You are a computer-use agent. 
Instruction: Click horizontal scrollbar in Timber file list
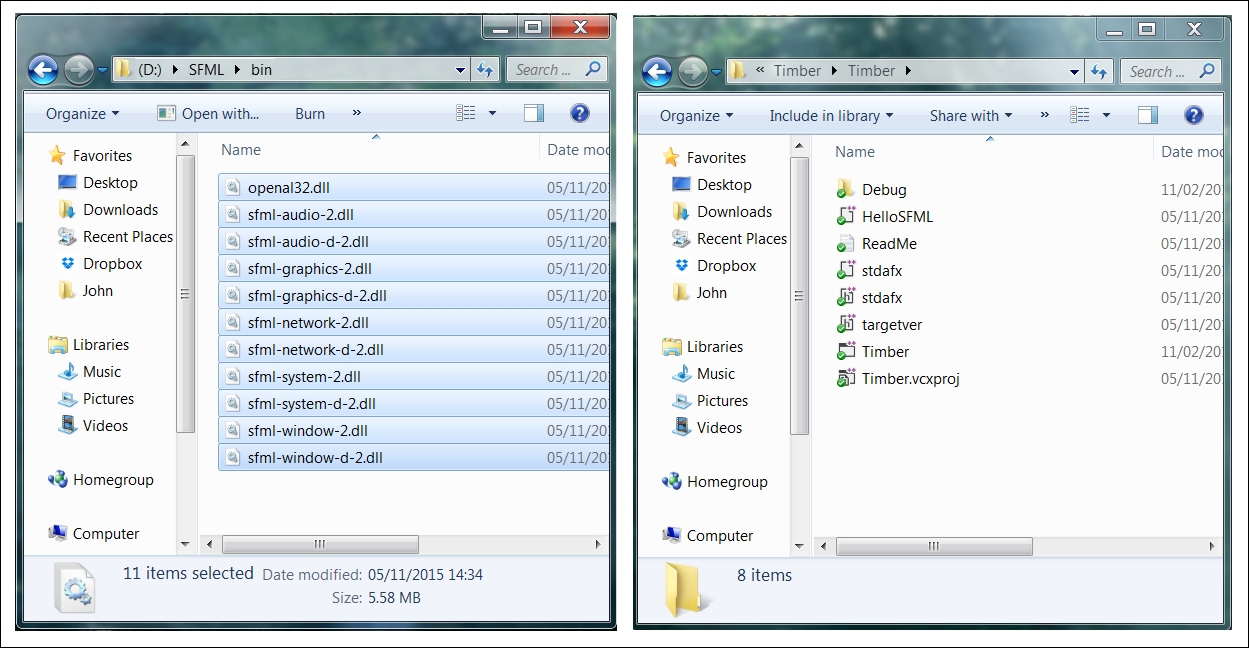pyautogui.click(x=934, y=547)
